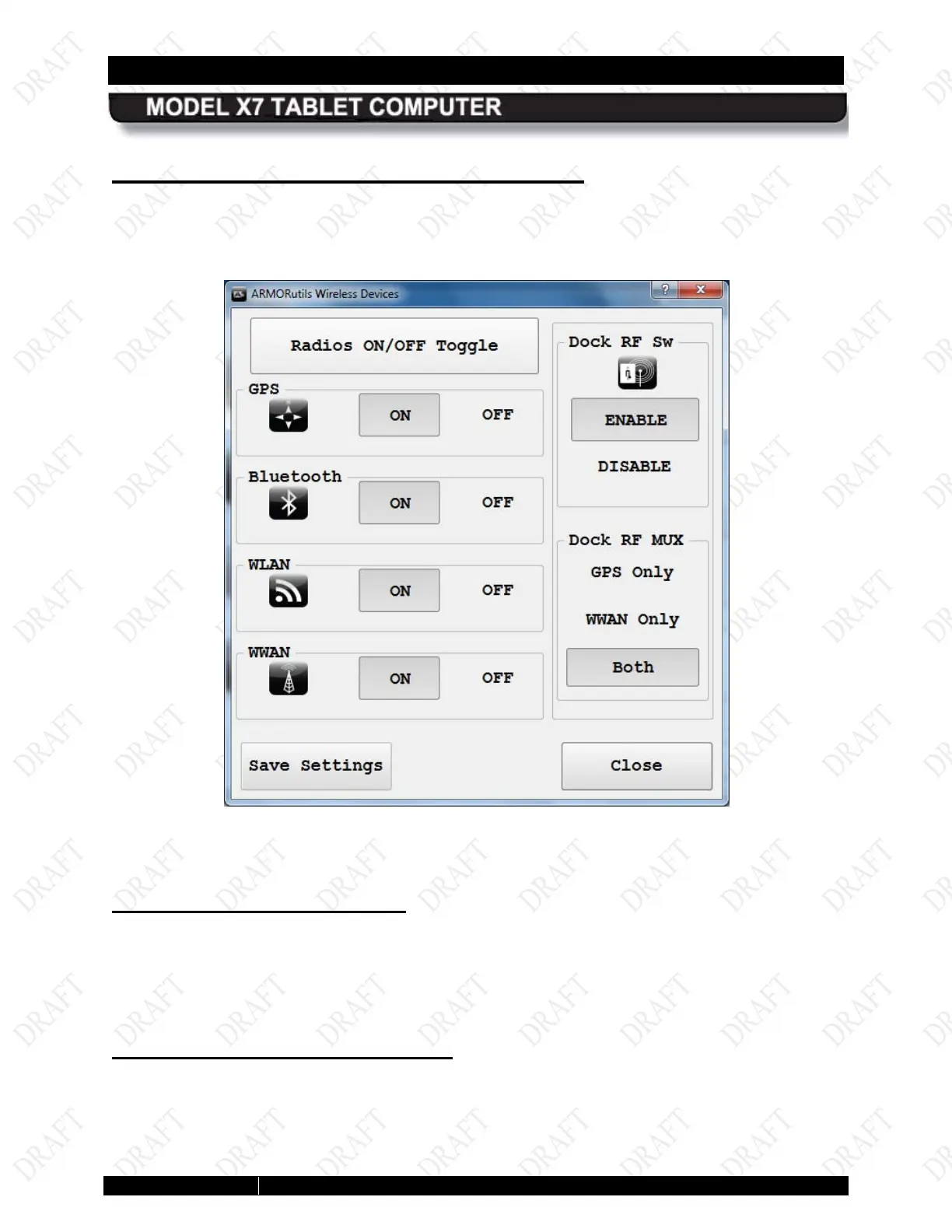Turn WLAN radio ON

(x=399, y=590)
